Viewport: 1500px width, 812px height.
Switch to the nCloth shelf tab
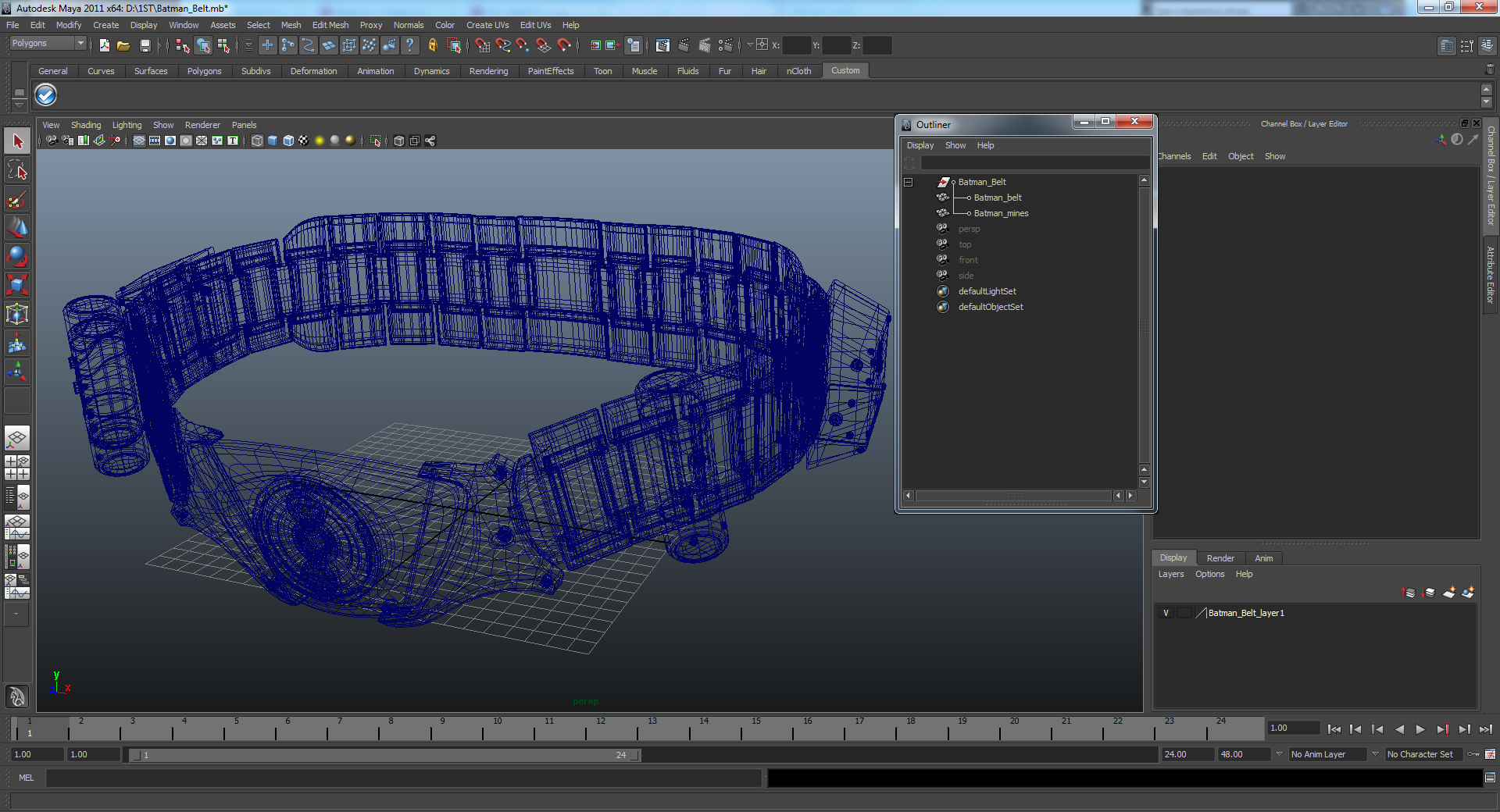[x=798, y=71]
